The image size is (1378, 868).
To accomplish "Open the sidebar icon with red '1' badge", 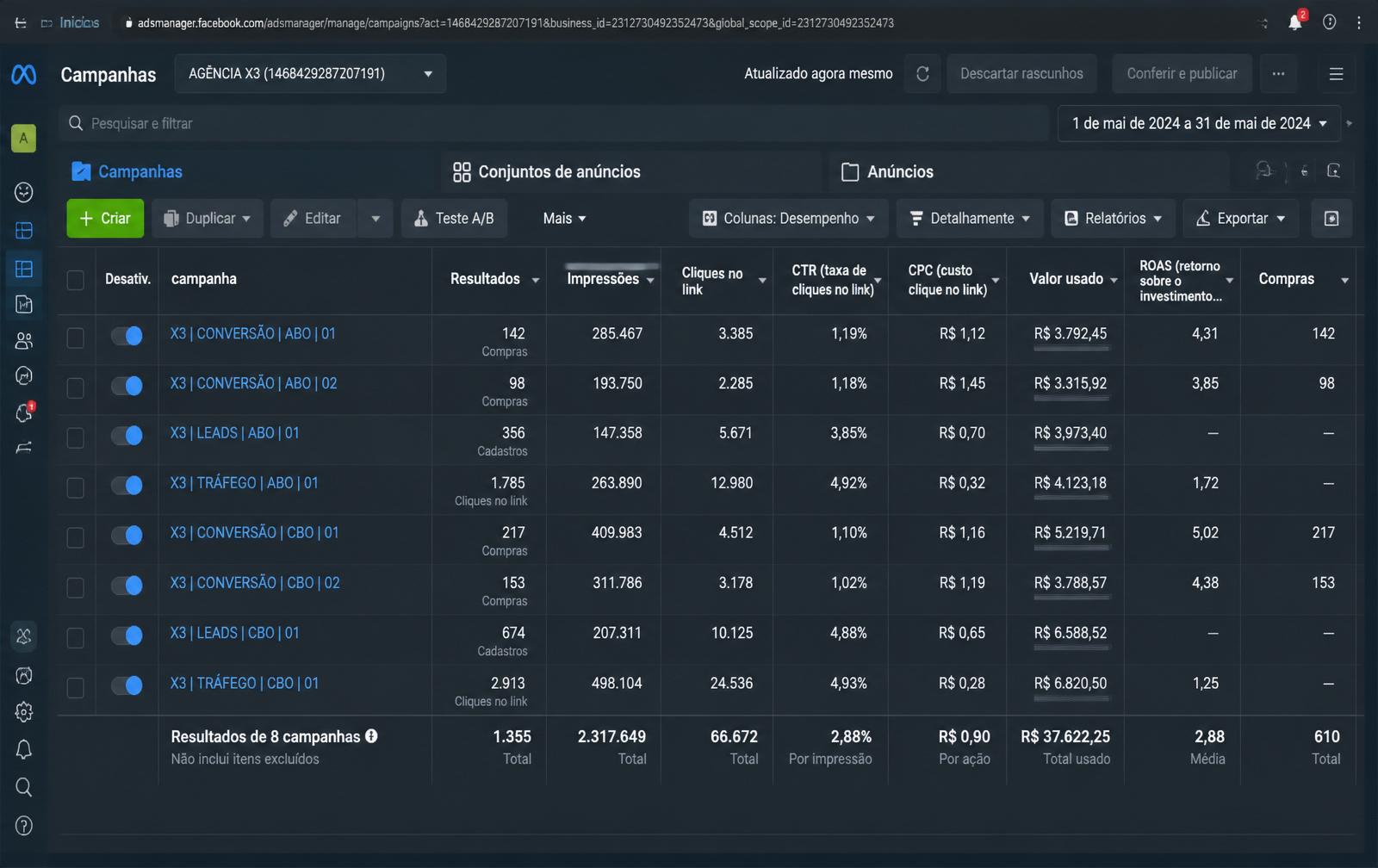I will pyautogui.click(x=24, y=412).
